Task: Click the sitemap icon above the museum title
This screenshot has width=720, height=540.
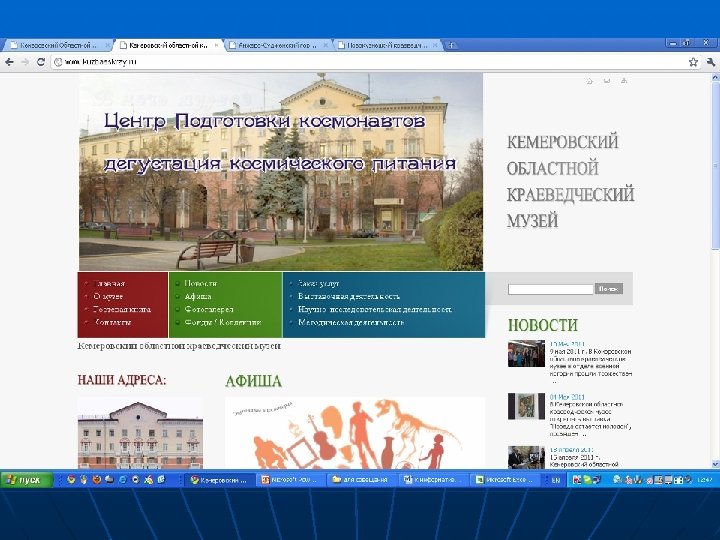Action: (x=624, y=81)
